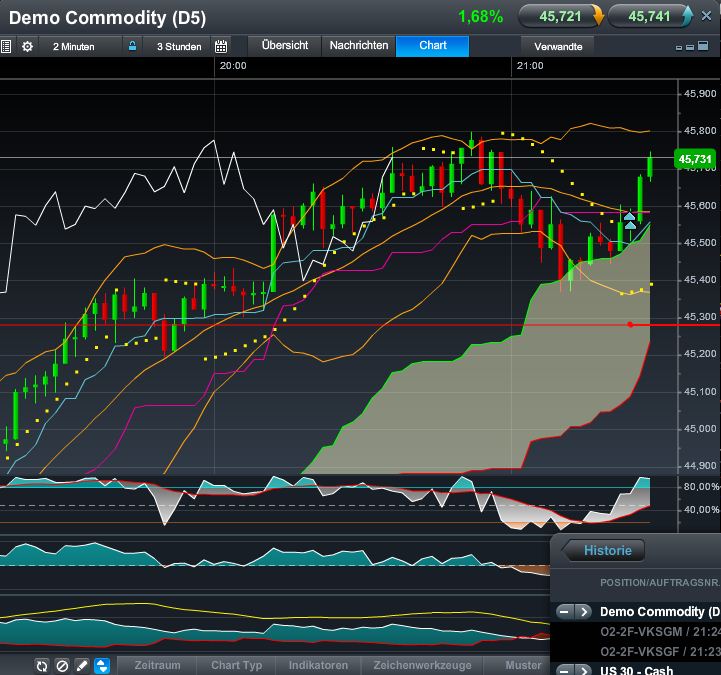
Task: Click the clear drawings circle-slash icon
Action: [62, 666]
